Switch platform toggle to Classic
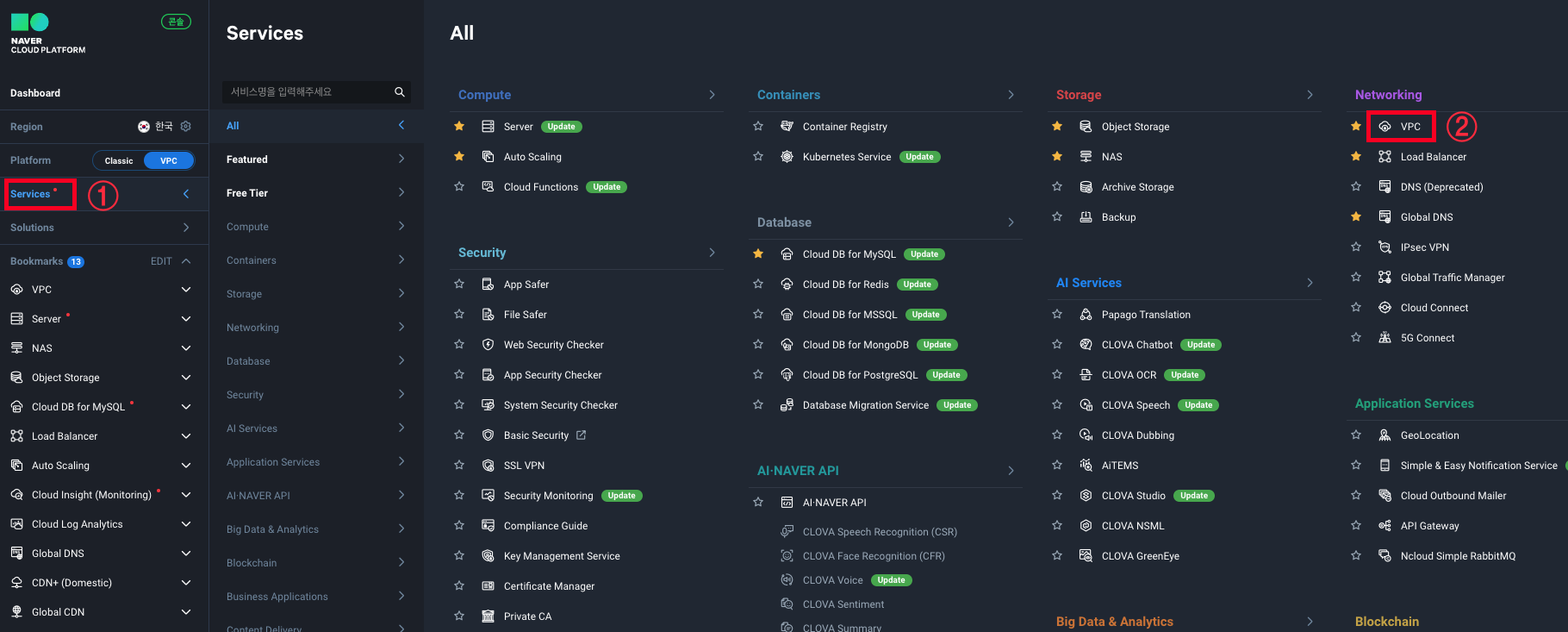The width and height of the screenshot is (1568, 632). click(119, 161)
